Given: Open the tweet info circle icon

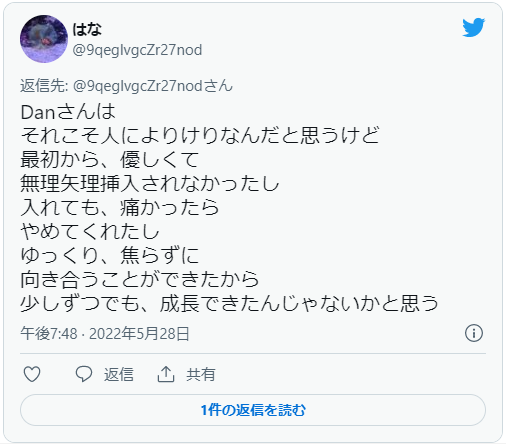Looking at the screenshot, I should 474,333.
